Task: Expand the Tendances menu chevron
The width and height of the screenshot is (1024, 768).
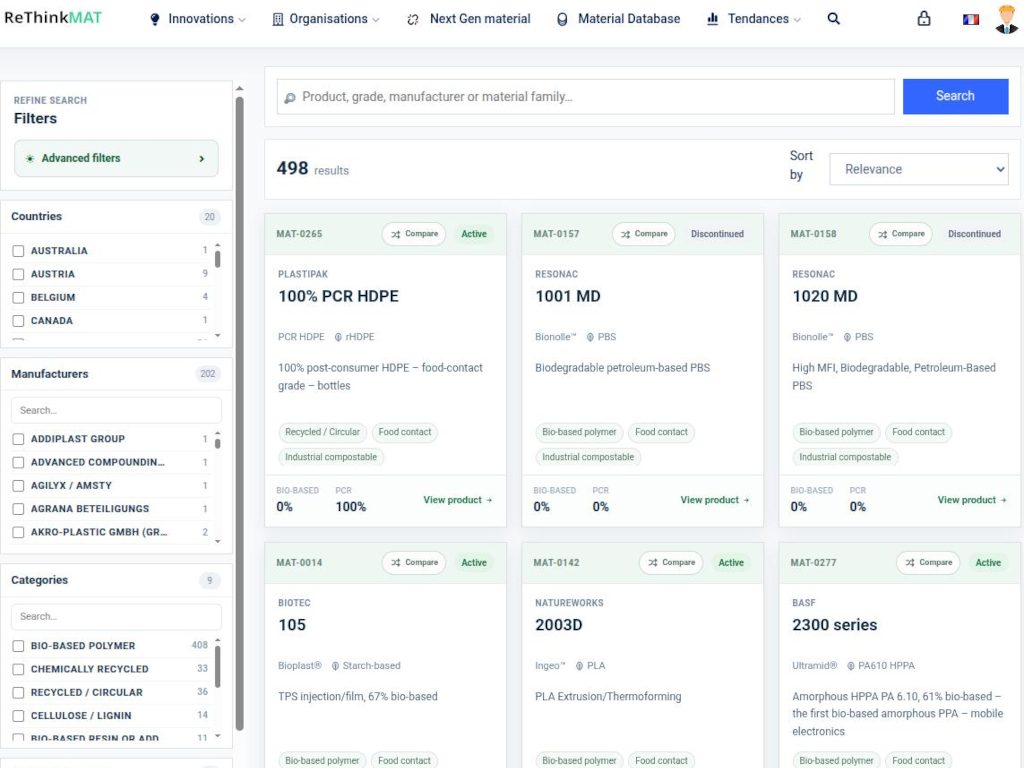Action: (x=797, y=20)
